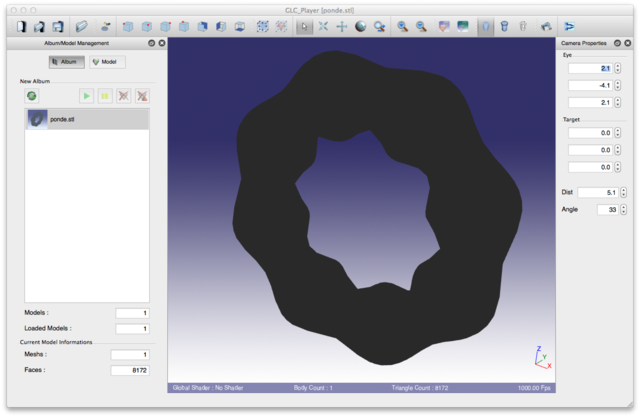Viewport: 640px width, 417px height.
Task: Close the Album/Model Management panel
Action: point(162,43)
